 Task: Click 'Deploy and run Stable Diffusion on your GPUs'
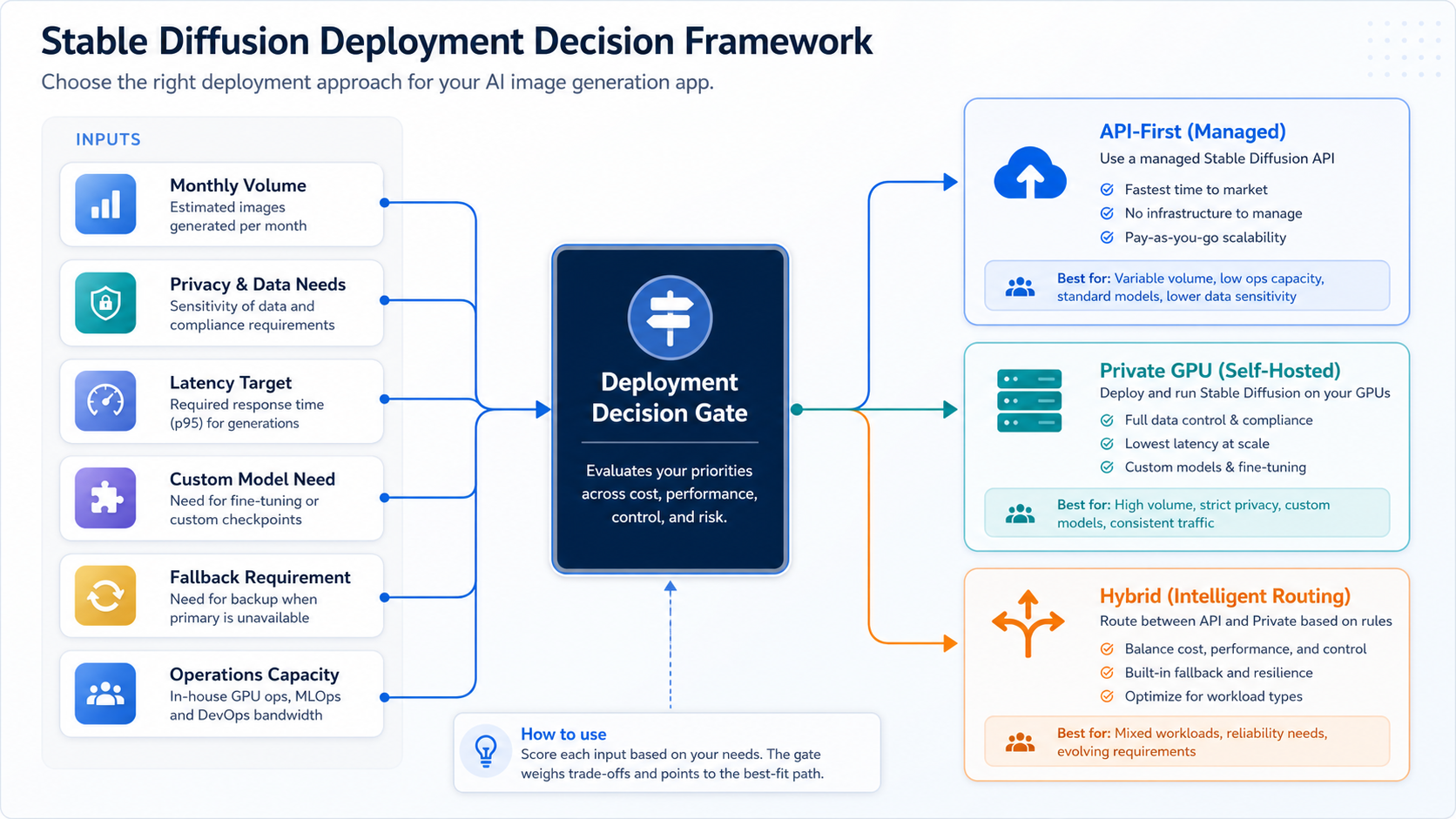(x=1245, y=393)
